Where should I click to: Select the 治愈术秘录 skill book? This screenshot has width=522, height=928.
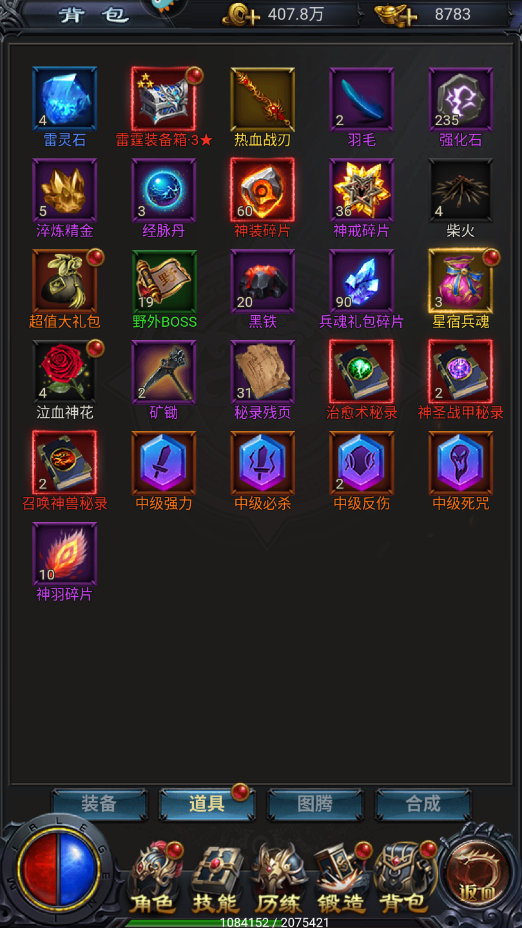(x=362, y=372)
